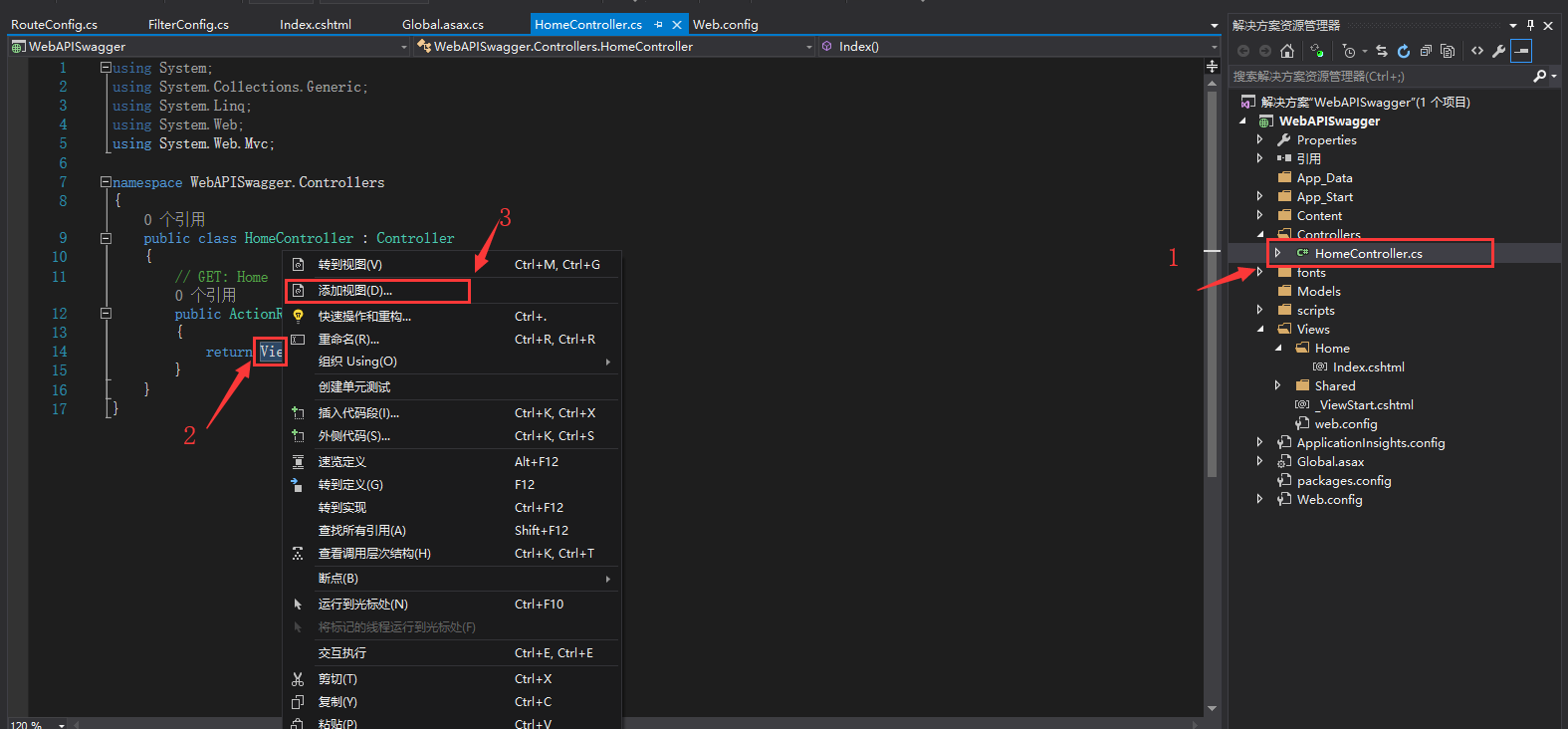Image resolution: width=1568 pixels, height=729 pixels.
Task: Click the Solution Explorer search input field
Action: tap(1381, 76)
